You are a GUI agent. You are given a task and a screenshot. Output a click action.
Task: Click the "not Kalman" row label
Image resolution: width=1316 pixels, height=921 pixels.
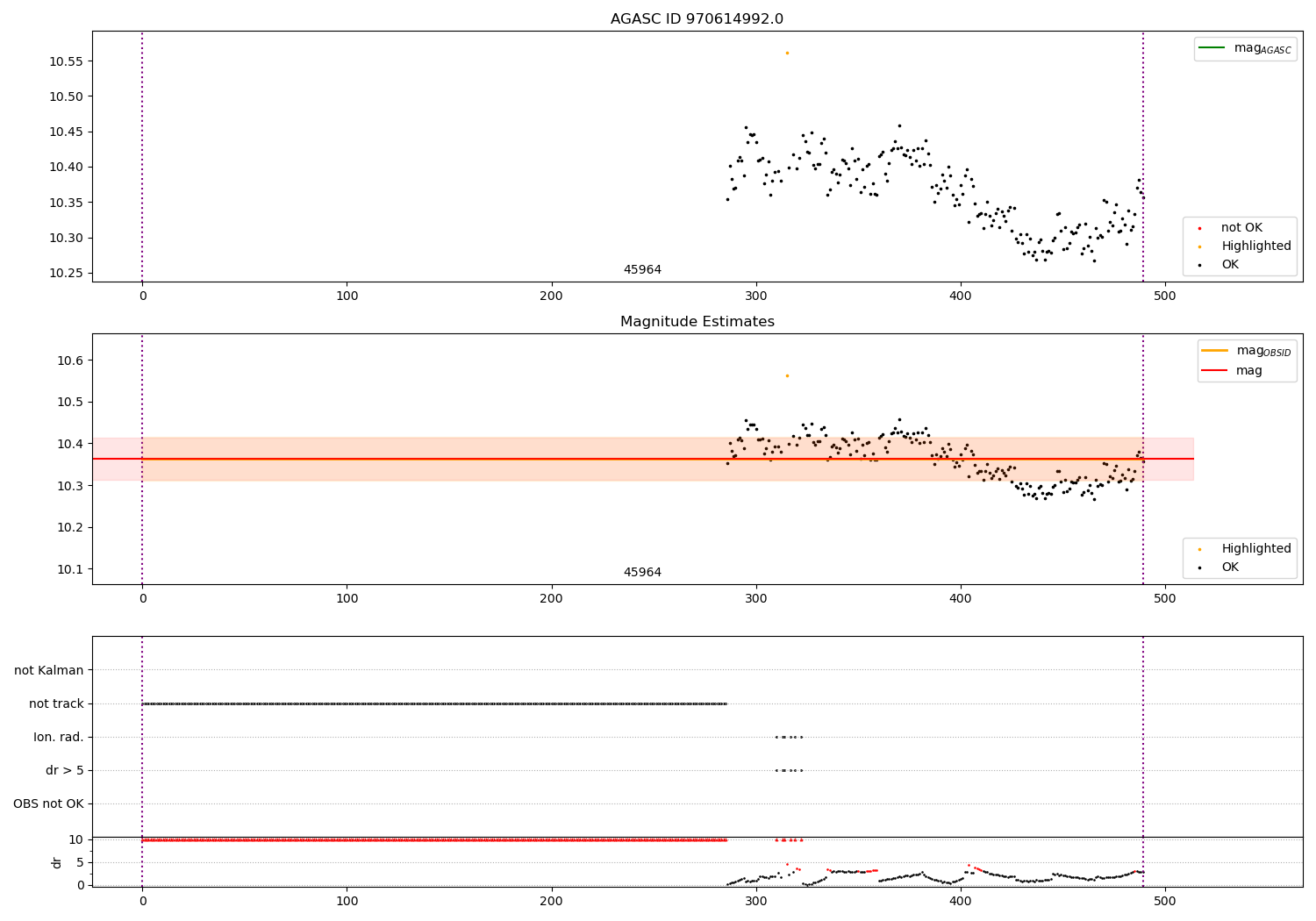49,671
